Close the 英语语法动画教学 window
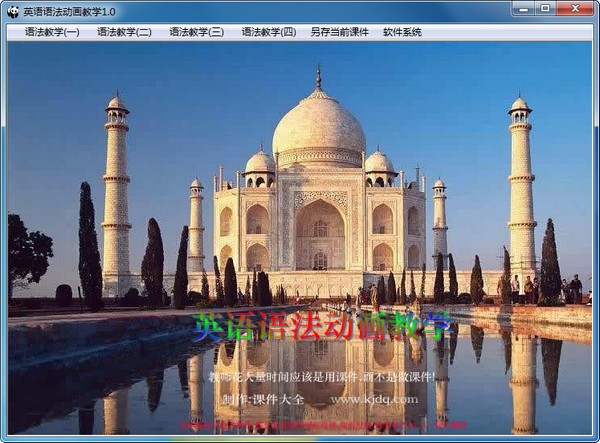 click(x=575, y=8)
